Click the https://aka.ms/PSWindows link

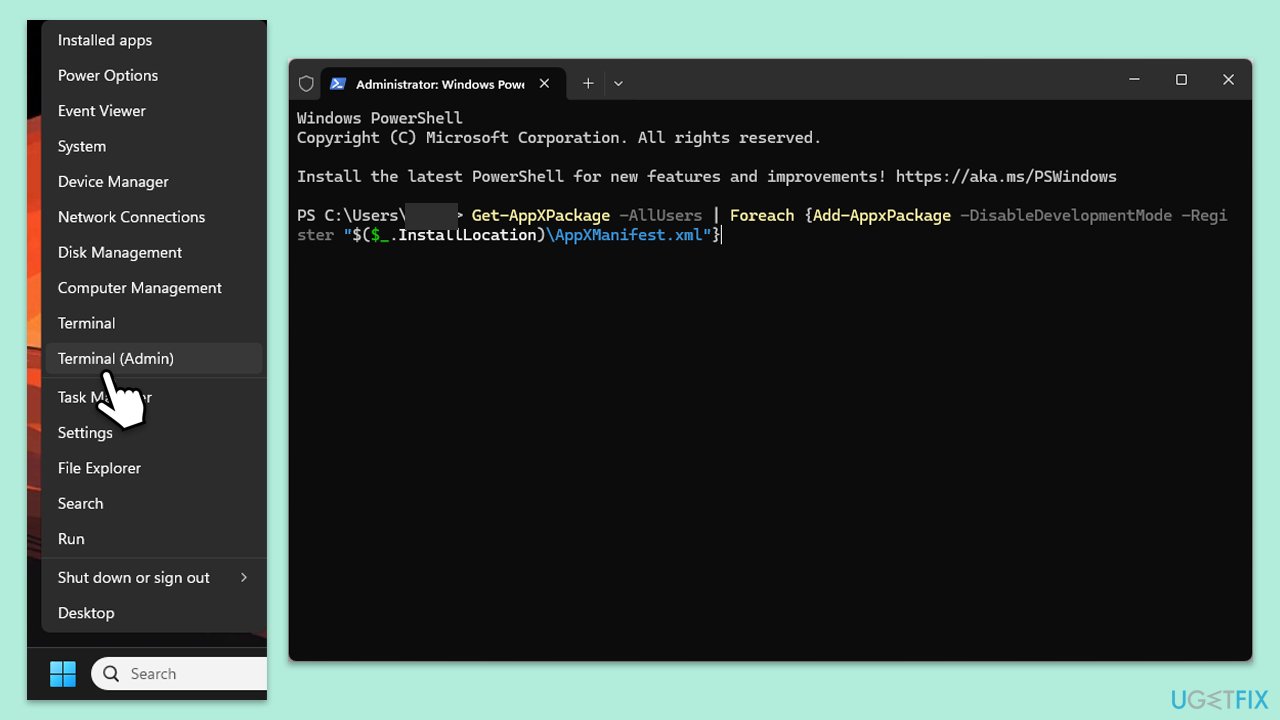point(1006,177)
